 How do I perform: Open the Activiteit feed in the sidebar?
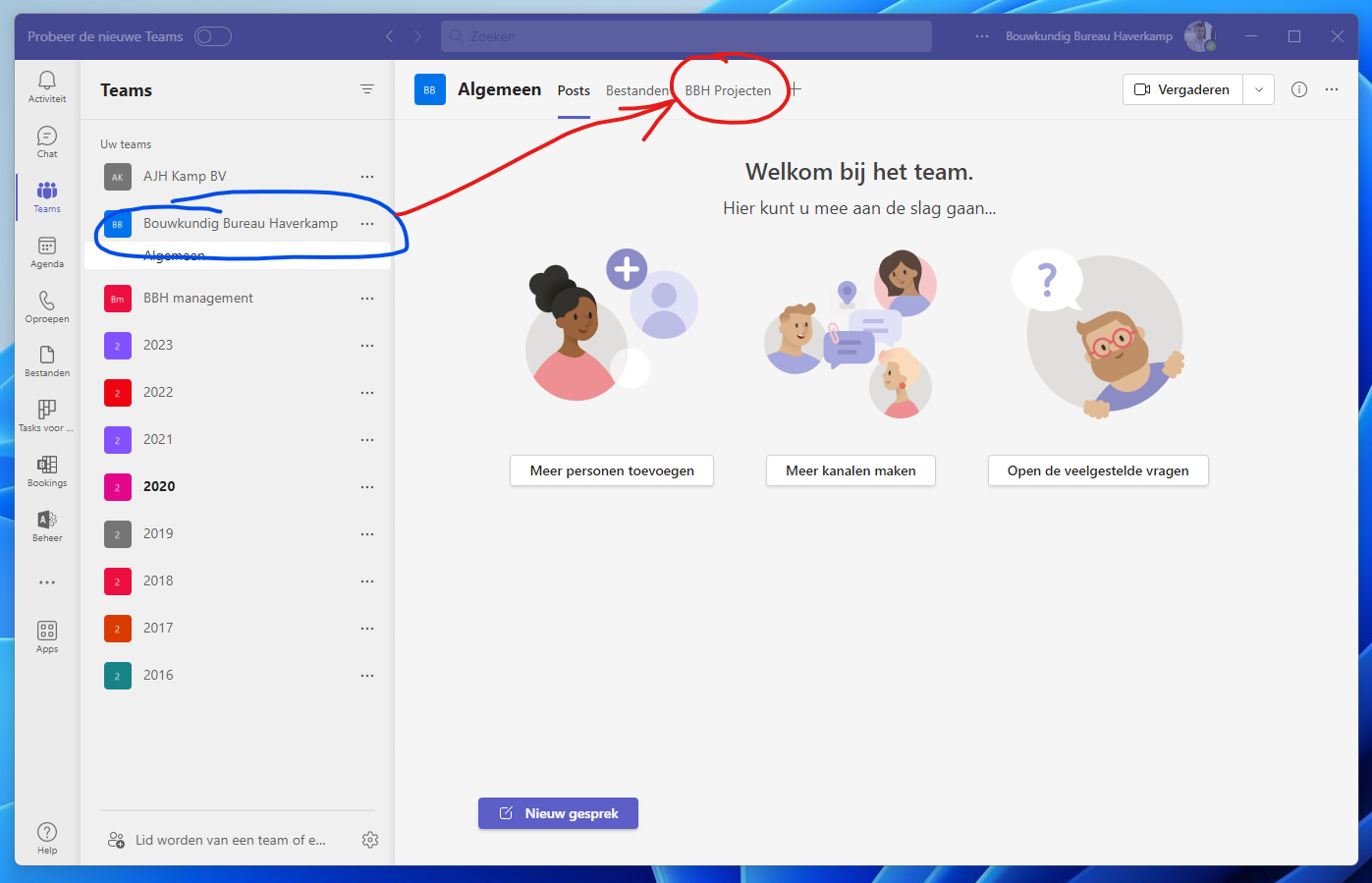[x=47, y=86]
